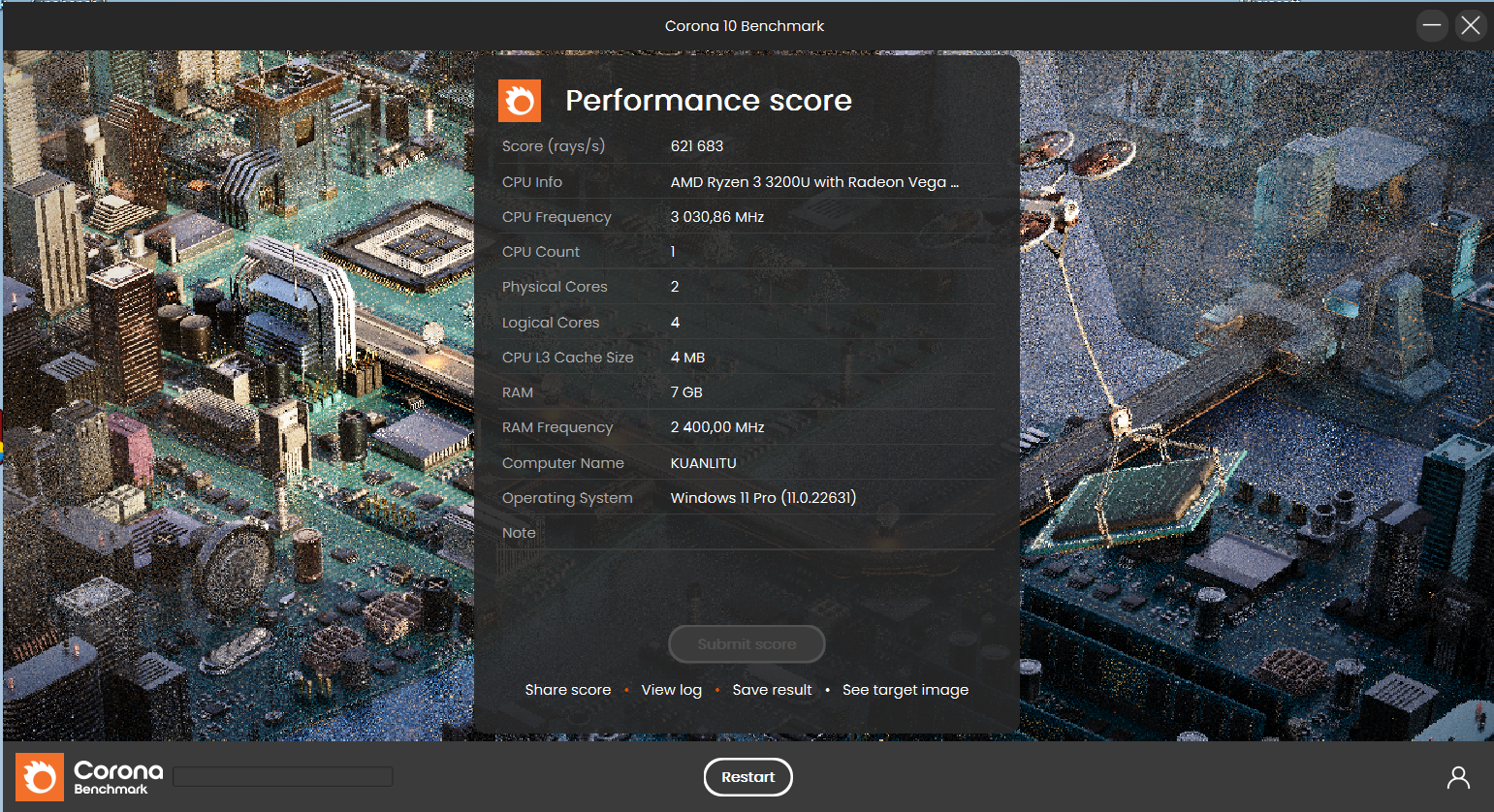Close the Corona 10 Benchmark window
The width and height of the screenshot is (1494, 812).
click(x=1471, y=25)
